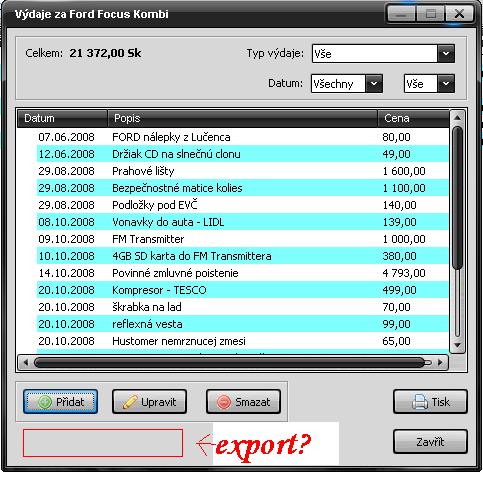Click the red minus icon on Smazat
The height and width of the screenshot is (479, 483).
point(224,402)
